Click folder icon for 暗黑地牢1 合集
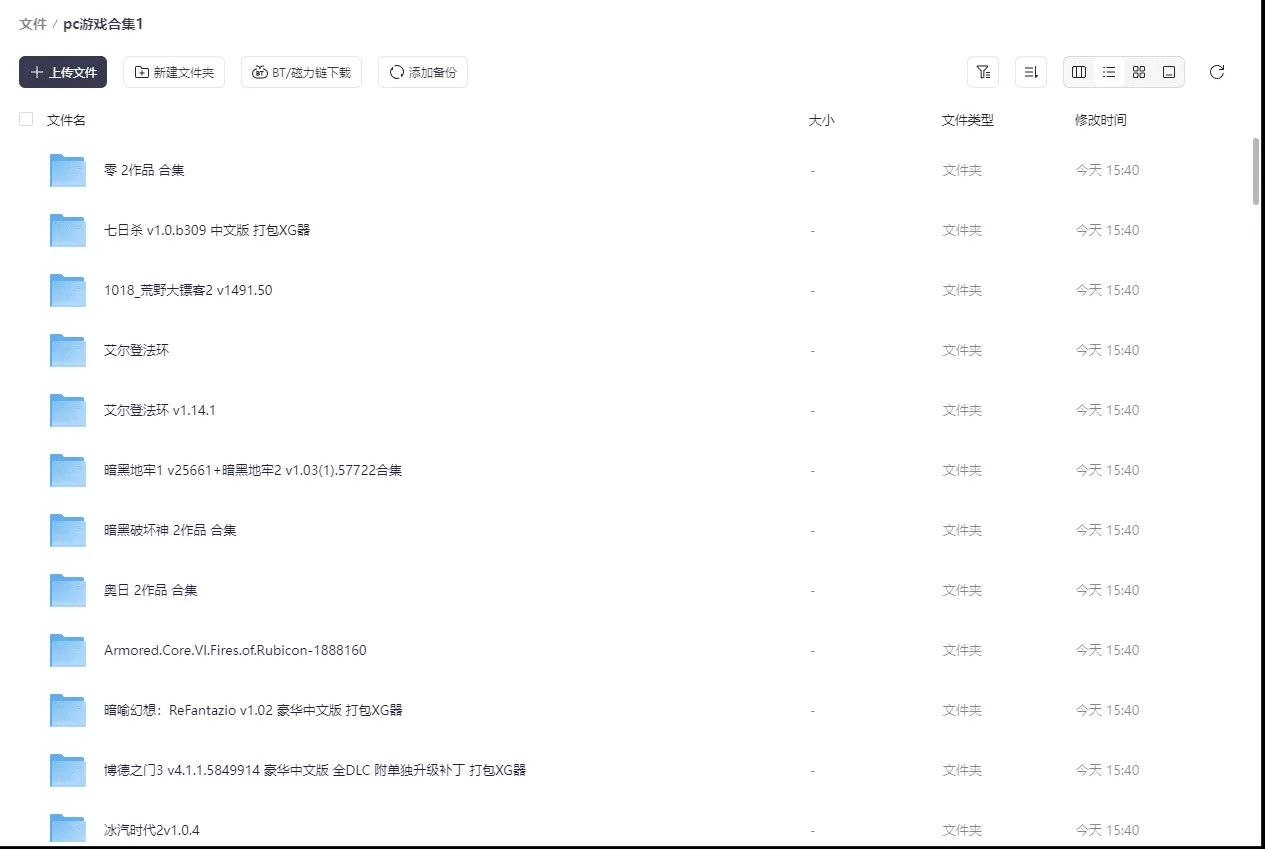 pyautogui.click(x=68, y=470)
